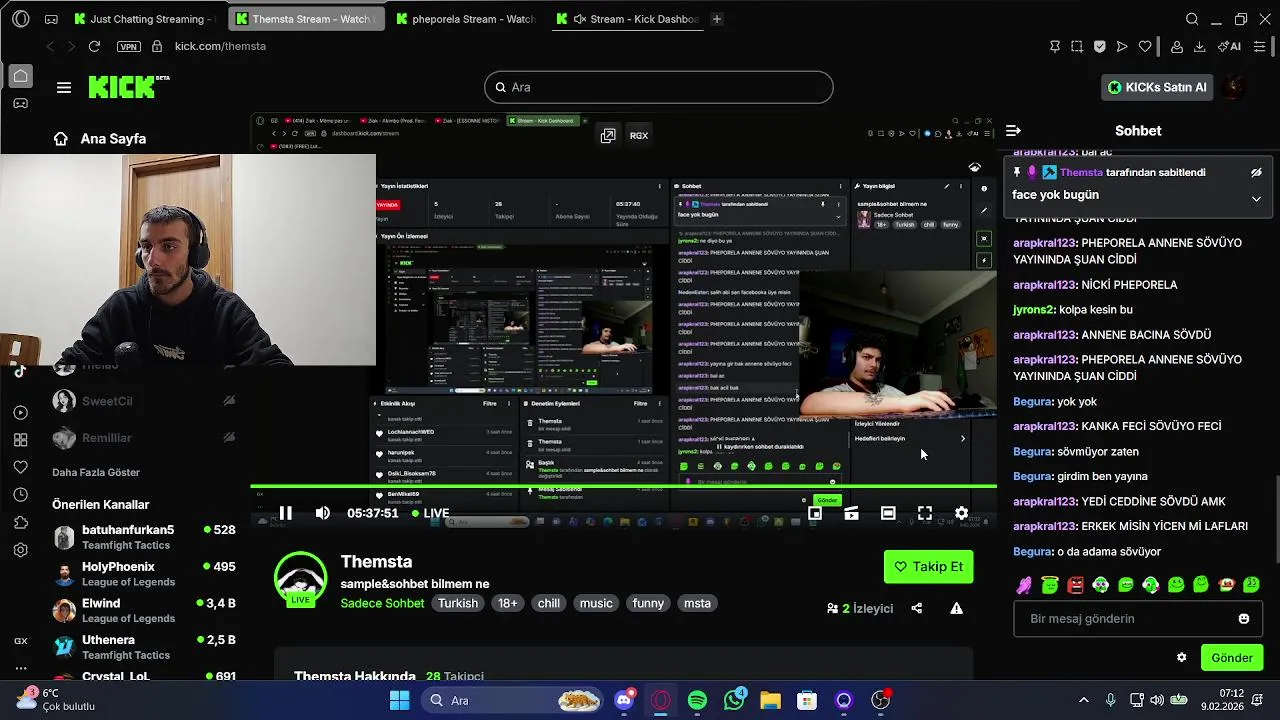This screenshot has height=720, width=1280.
Task: Switch player to theater mode
Action: (888, 513)
